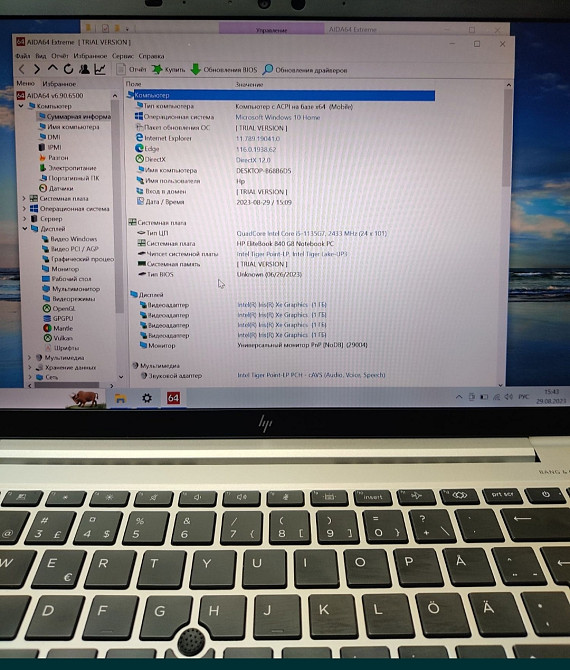Go back with the left arrow toolbar icon
This screenshot has width=570, height=670.
tap(22, 69)
